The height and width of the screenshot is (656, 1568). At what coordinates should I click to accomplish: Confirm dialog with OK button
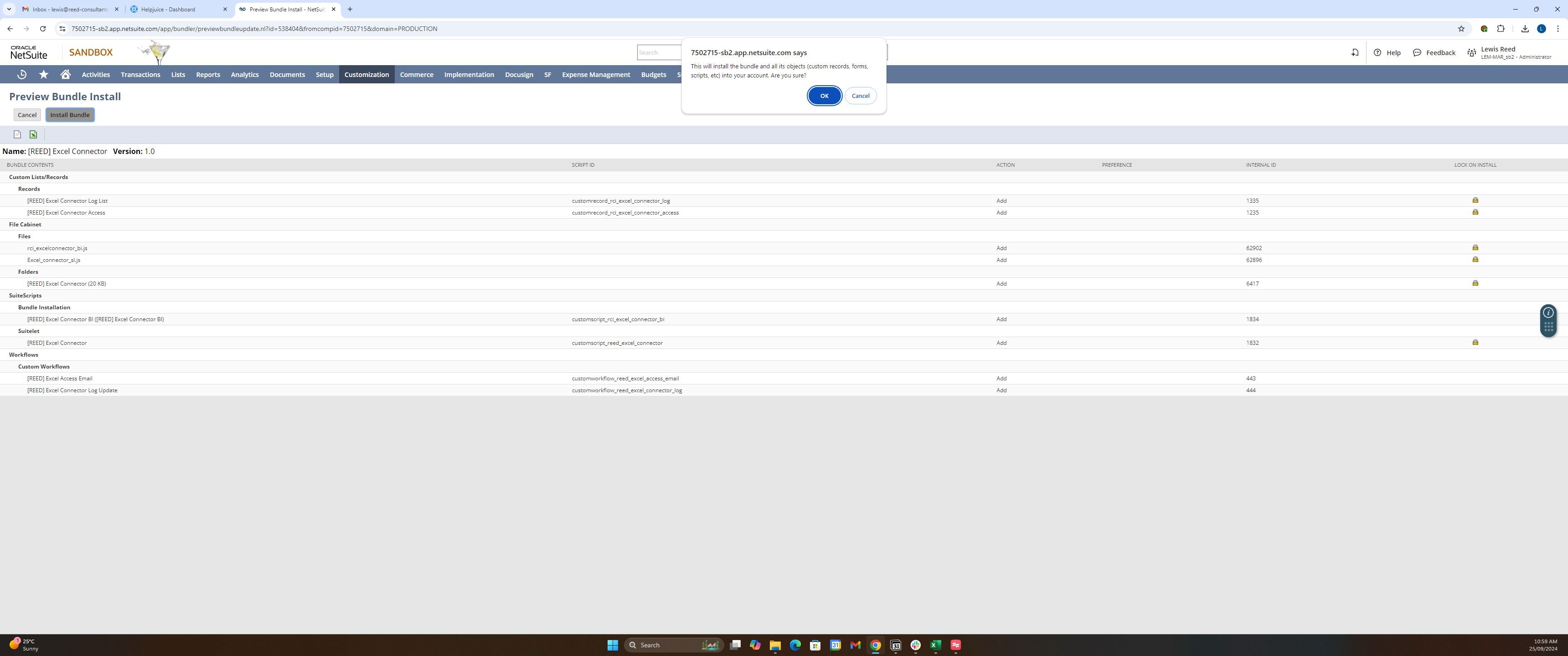tap(824, 96)
